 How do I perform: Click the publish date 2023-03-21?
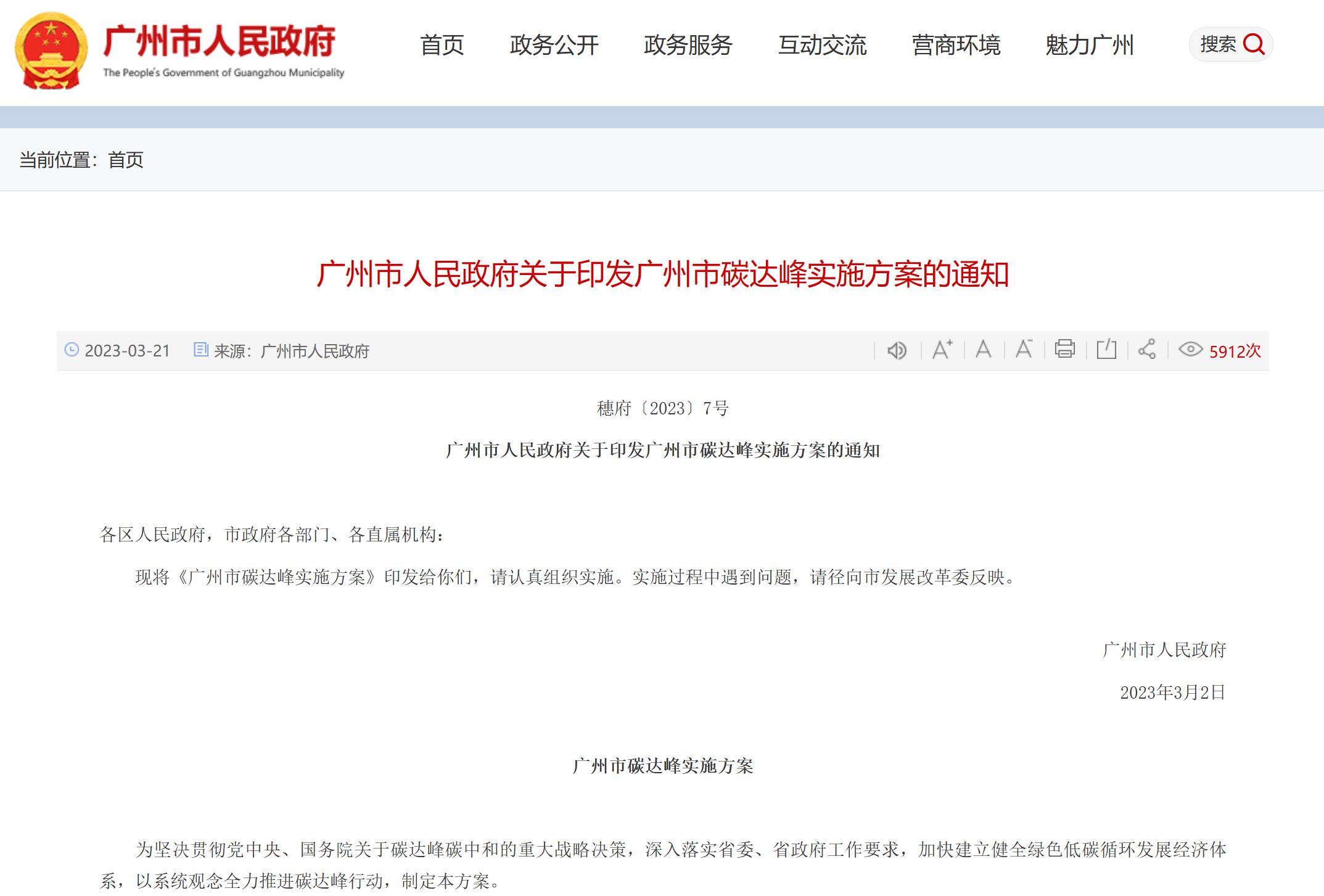coord(127,351)
